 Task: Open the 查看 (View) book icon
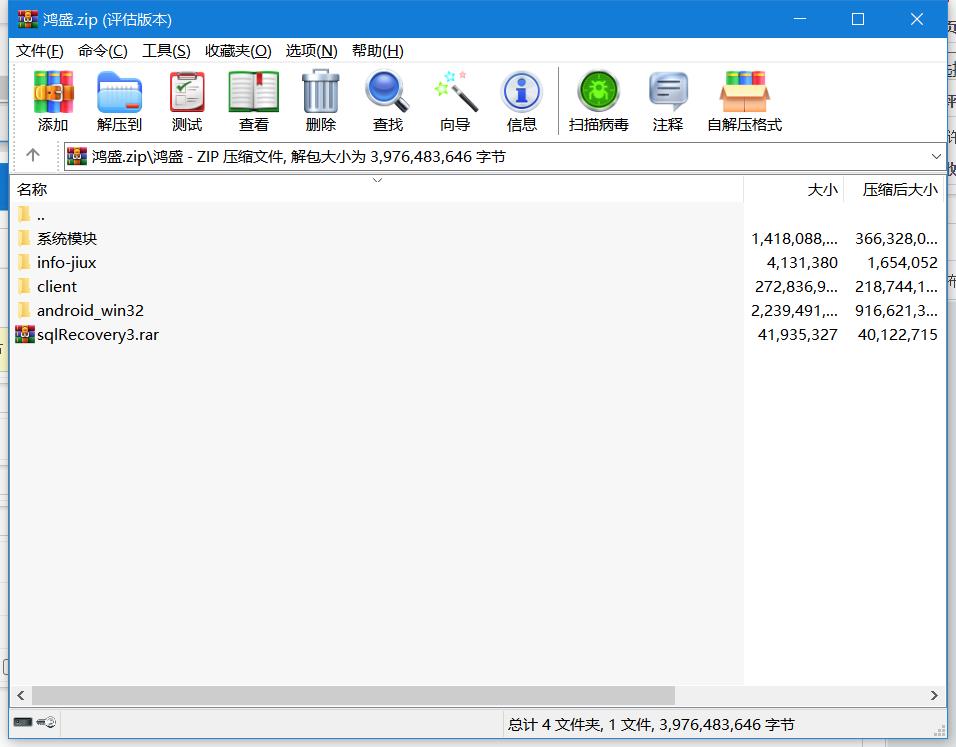click(x=253, y=93)
